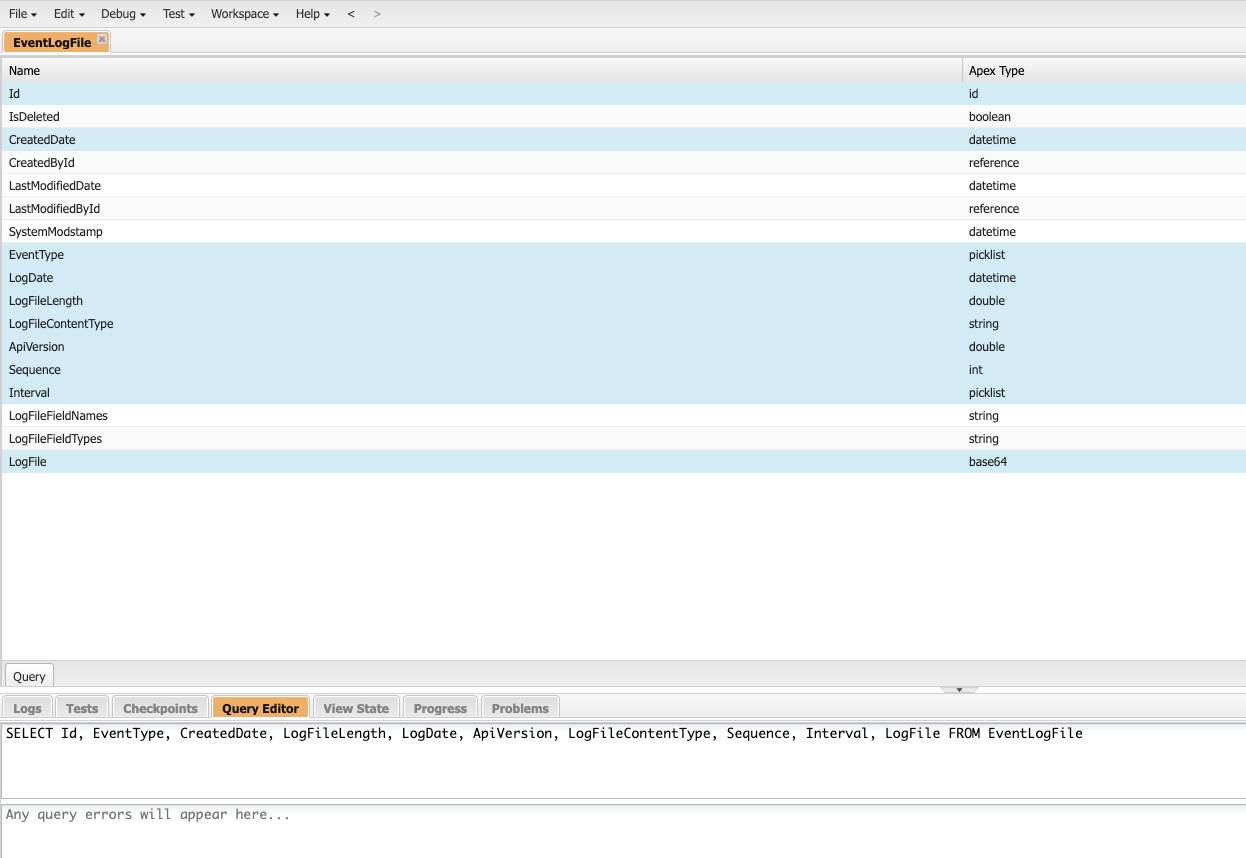This screenshot has width=1246, height=858.
Task: Click into the SOQL query text area
Action: pyautogui.click(x=623, y=760)
